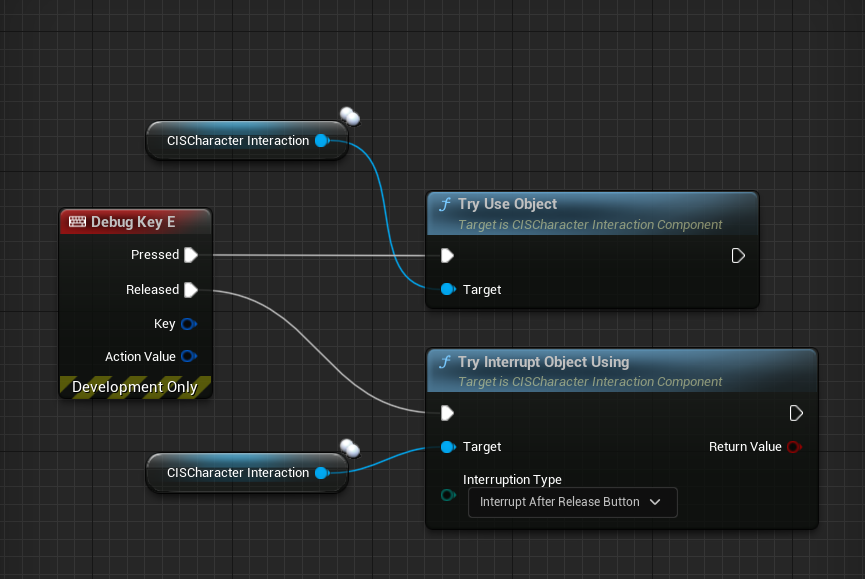Viewport: 865px width, 579px height.
Task: Click output pin of upper CISCharacter Interaction node
Action: pyautogui.click(x=321, y=141)
